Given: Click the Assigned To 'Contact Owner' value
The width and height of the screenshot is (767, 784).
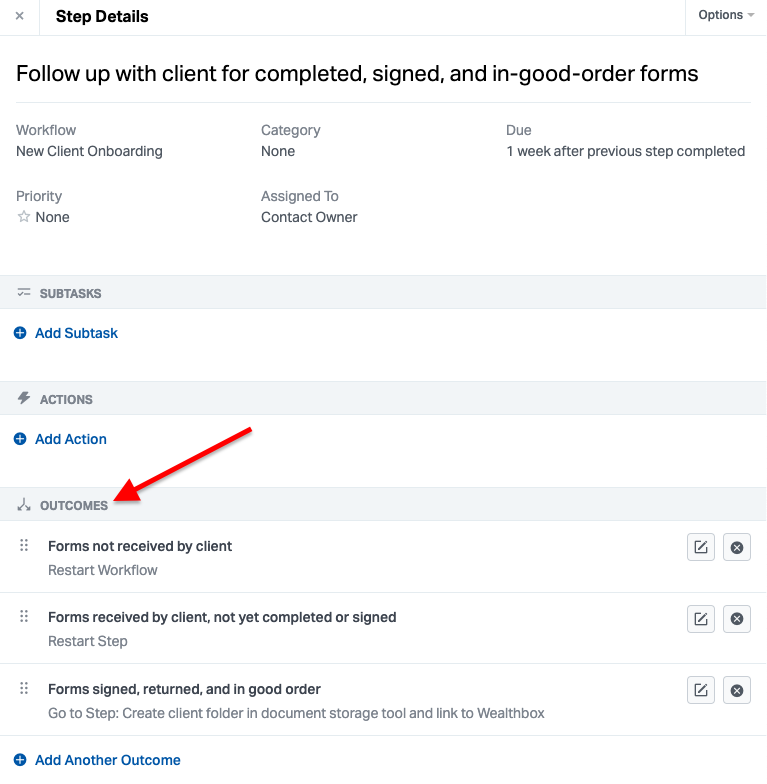Looking at the screenshot, I should pyautogui.click(x=309, y=217).
